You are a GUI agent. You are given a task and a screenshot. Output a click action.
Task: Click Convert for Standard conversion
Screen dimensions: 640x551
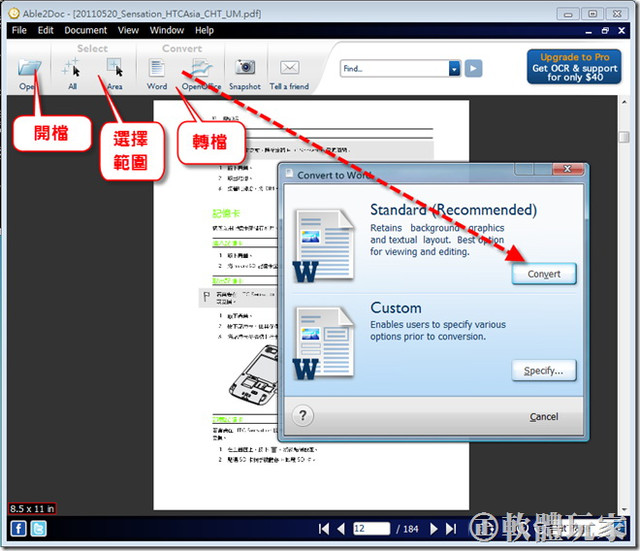click(544, 274)
